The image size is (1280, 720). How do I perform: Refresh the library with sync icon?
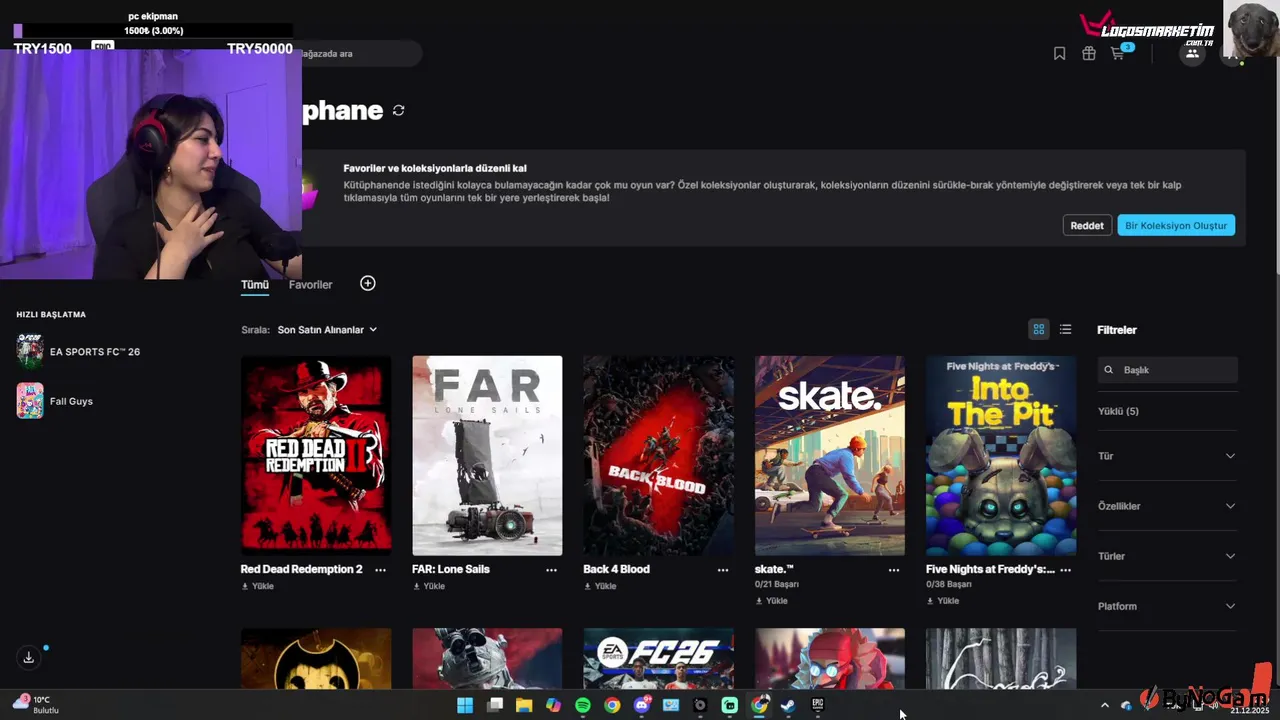[x=398, y=111]
